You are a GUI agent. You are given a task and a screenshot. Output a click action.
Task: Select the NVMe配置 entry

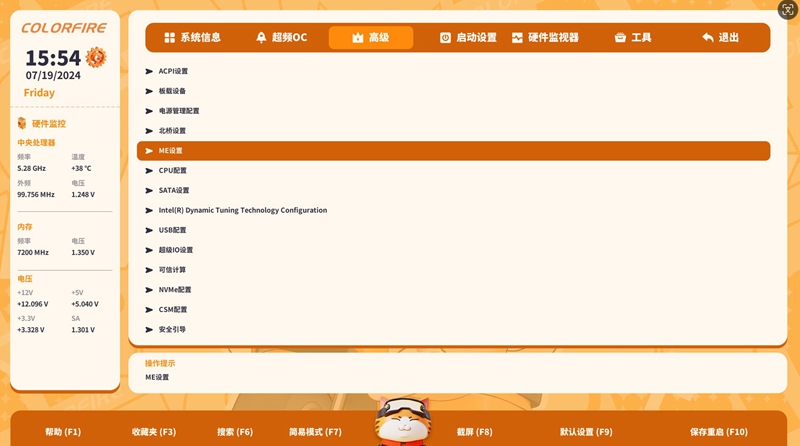pyautogui.click(x=174, y=289)
